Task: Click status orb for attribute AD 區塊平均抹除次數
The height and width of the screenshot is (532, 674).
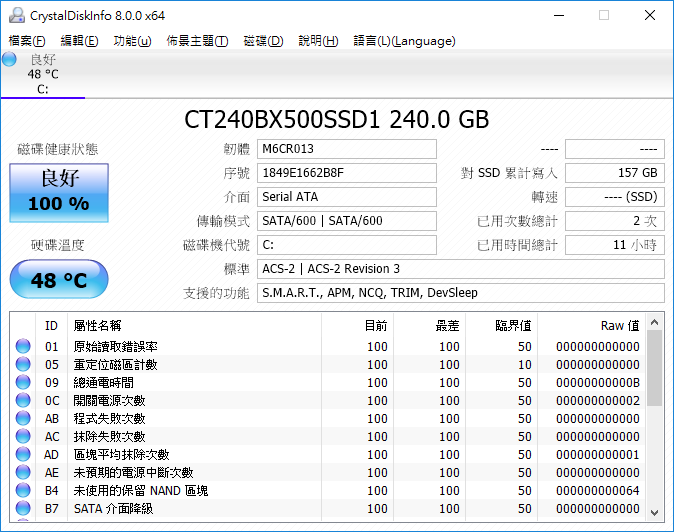Action: [x=23, y=455]
